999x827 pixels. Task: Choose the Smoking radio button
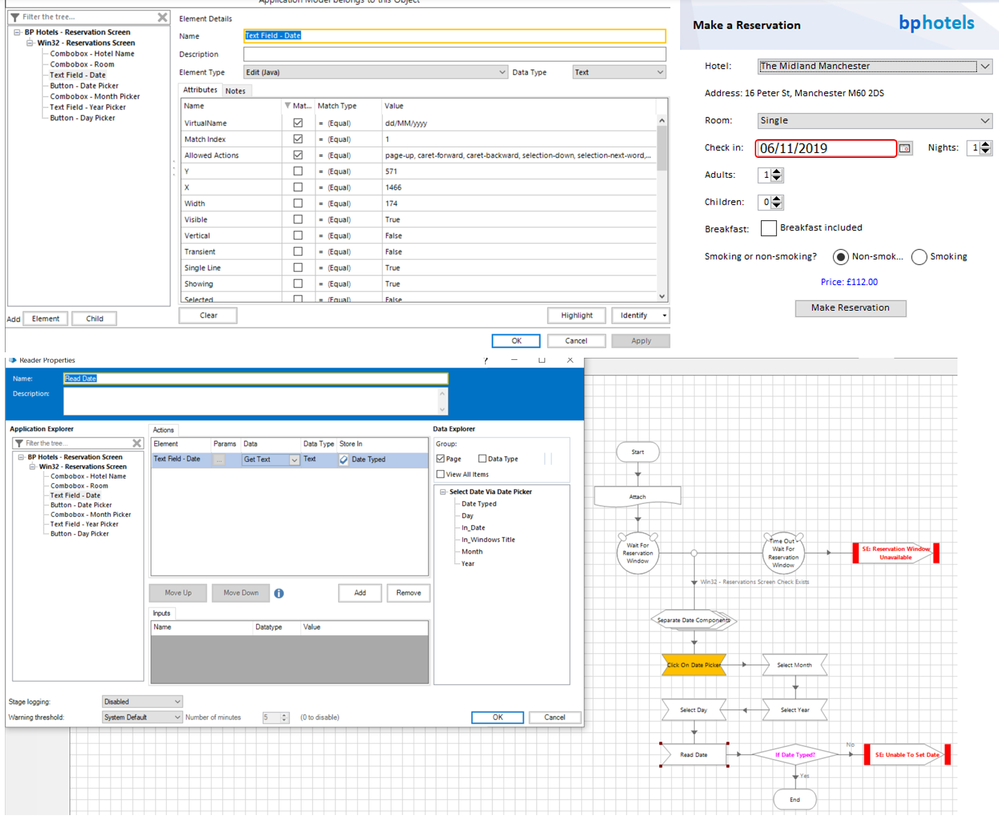pos(919,257)
